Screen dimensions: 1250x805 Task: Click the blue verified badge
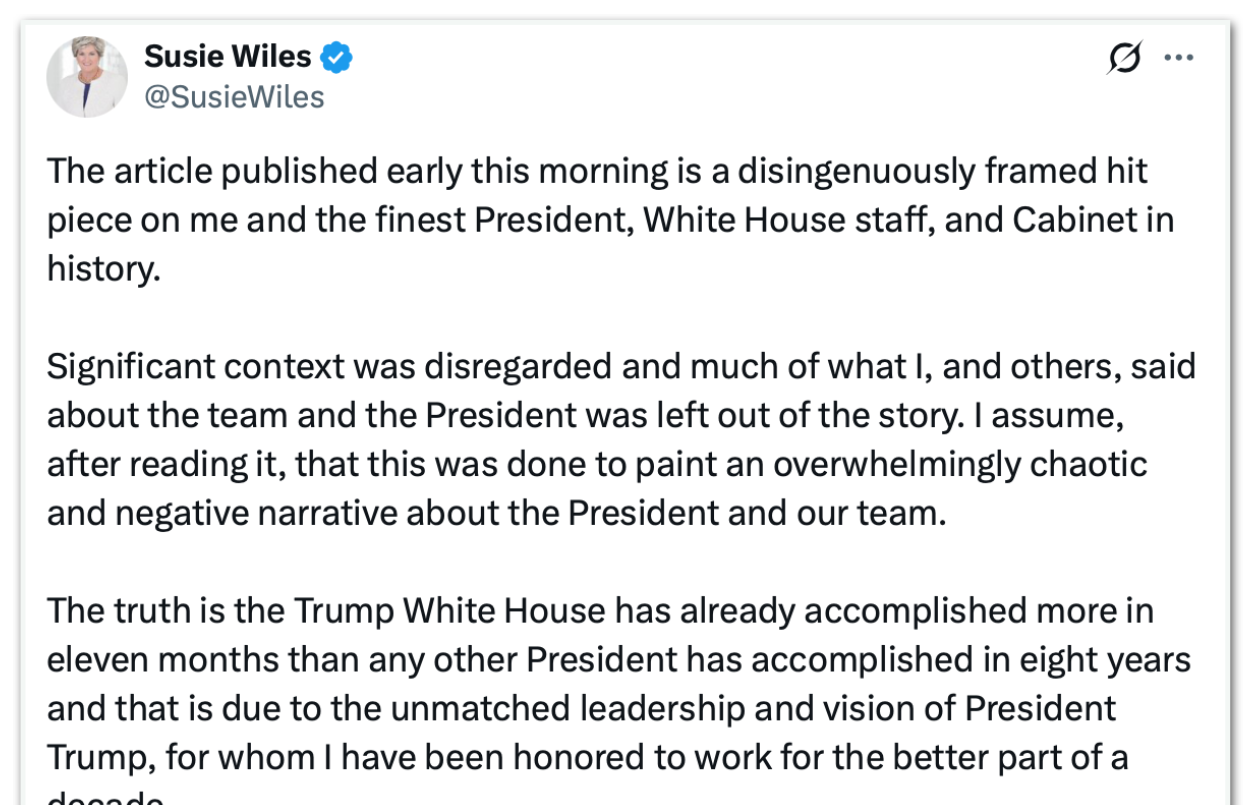[336, 58]
